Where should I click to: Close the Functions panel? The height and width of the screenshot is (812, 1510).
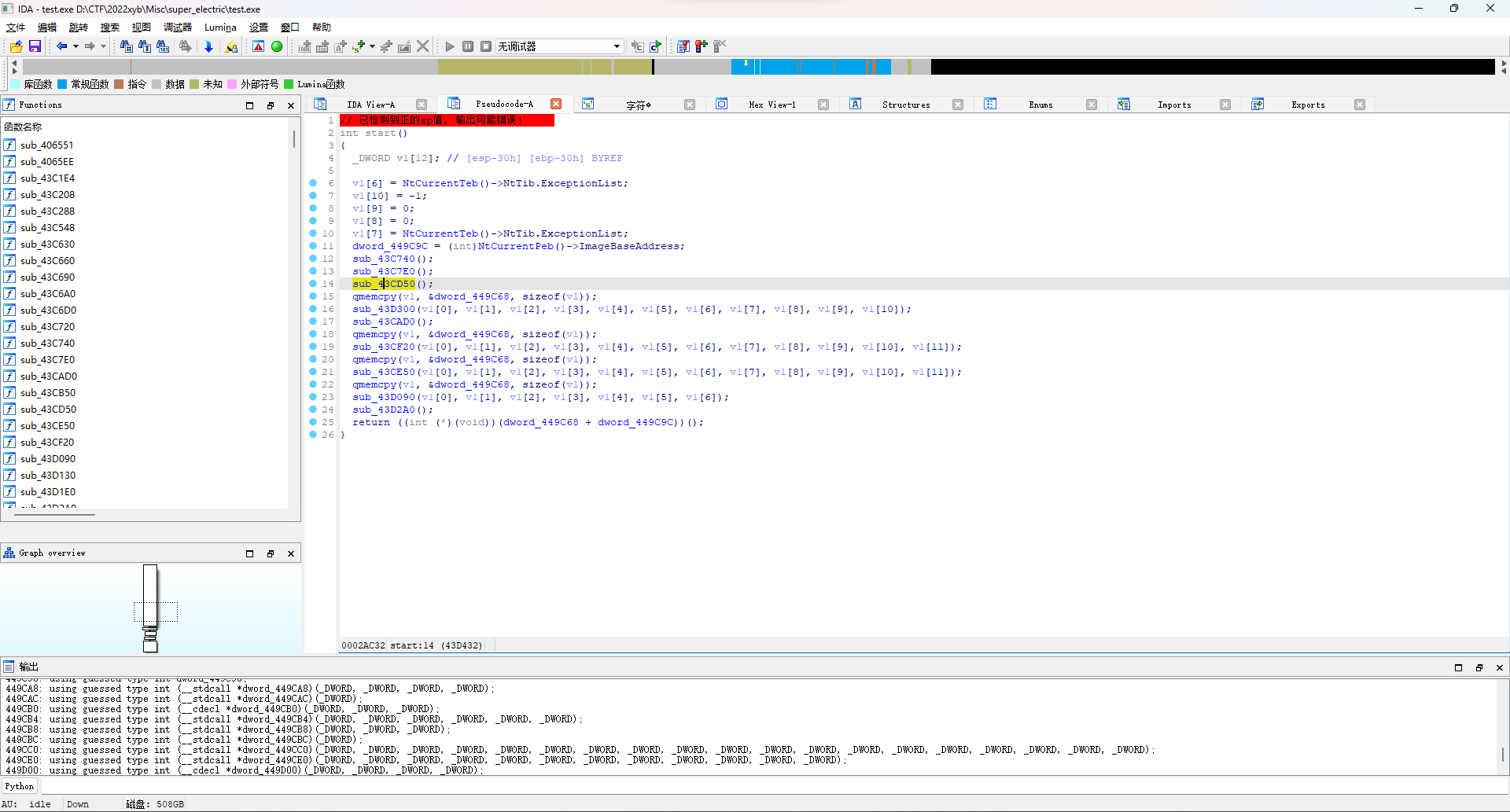point(291,105)
